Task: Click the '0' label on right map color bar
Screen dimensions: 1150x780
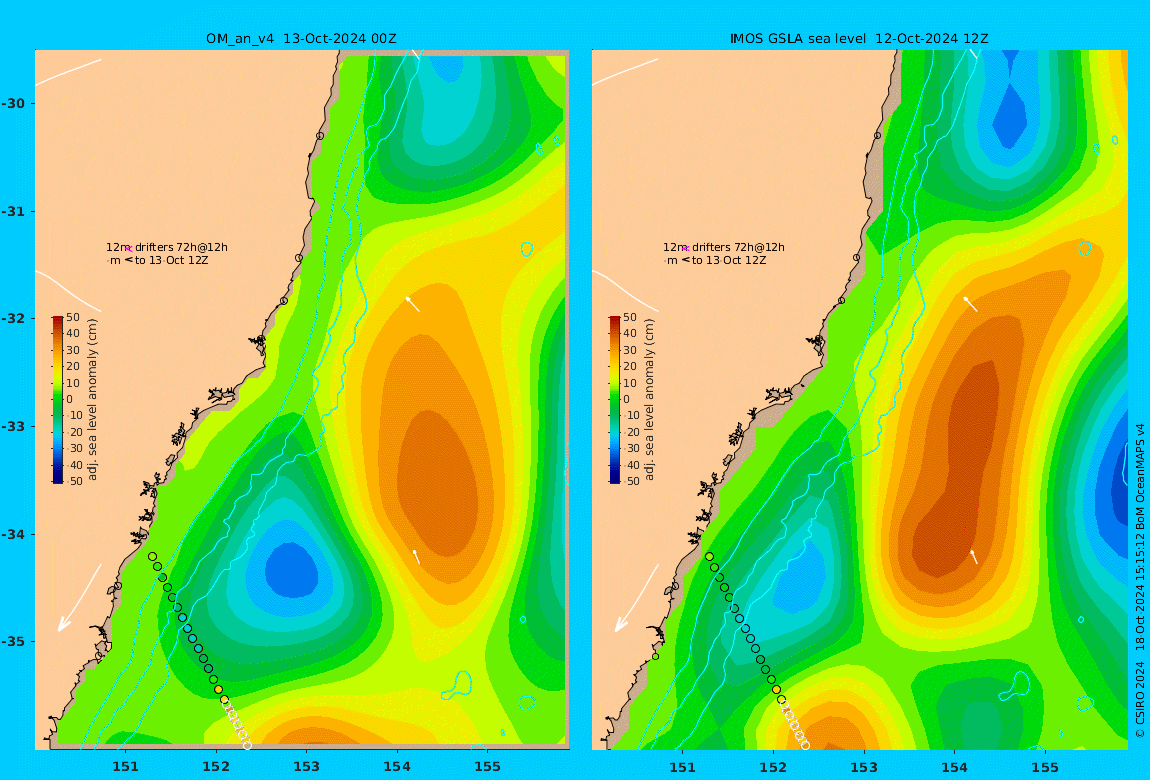Action: 626,400
